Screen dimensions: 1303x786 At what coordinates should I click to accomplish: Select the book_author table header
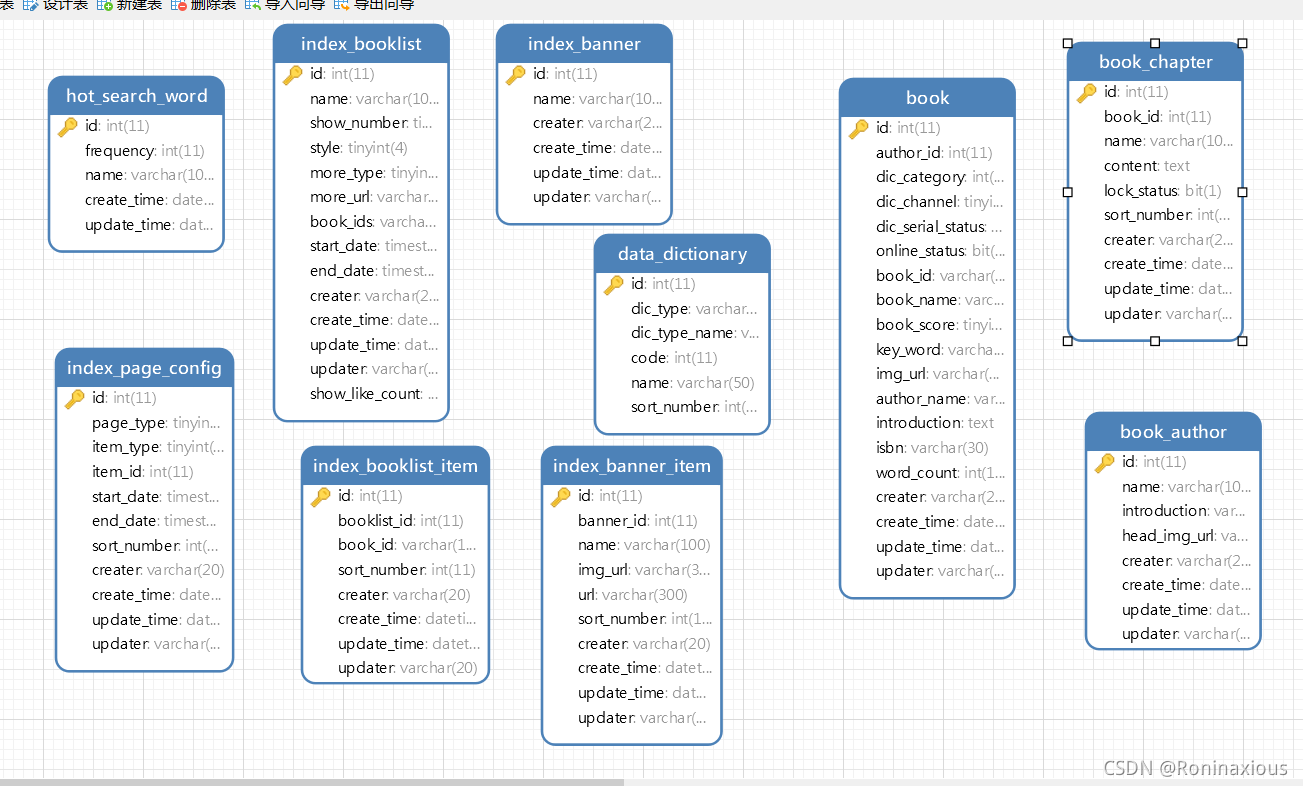1173,432
